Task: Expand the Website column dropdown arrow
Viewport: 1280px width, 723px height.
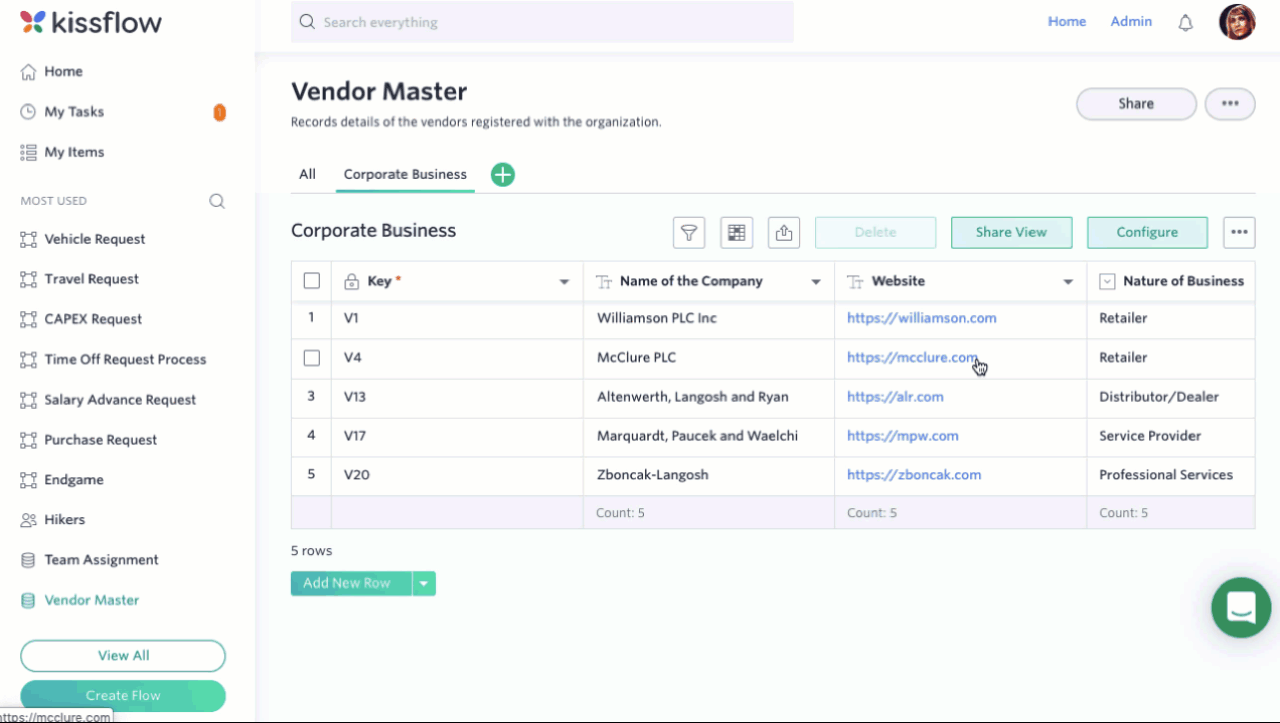Action: [x=1068, y=282]
